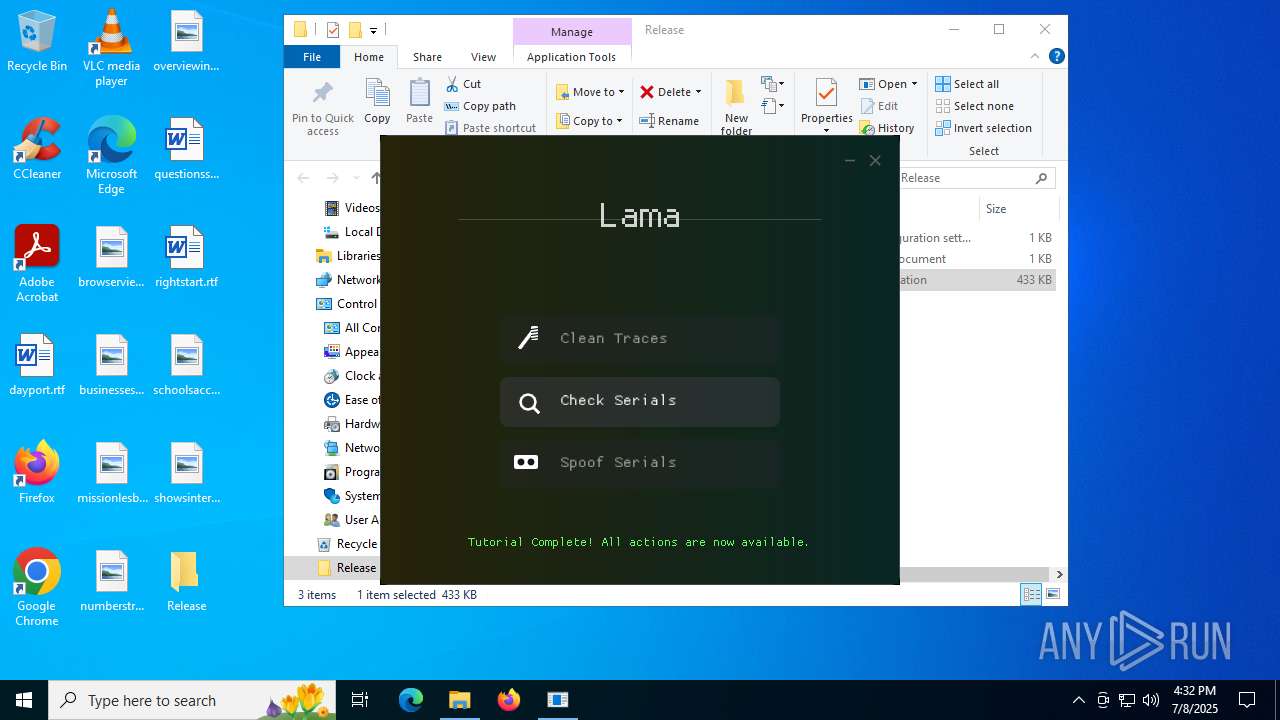The image size is (1280, 720).
Task: Click Copy path in the ribbon
Action: tap(480, 106)
